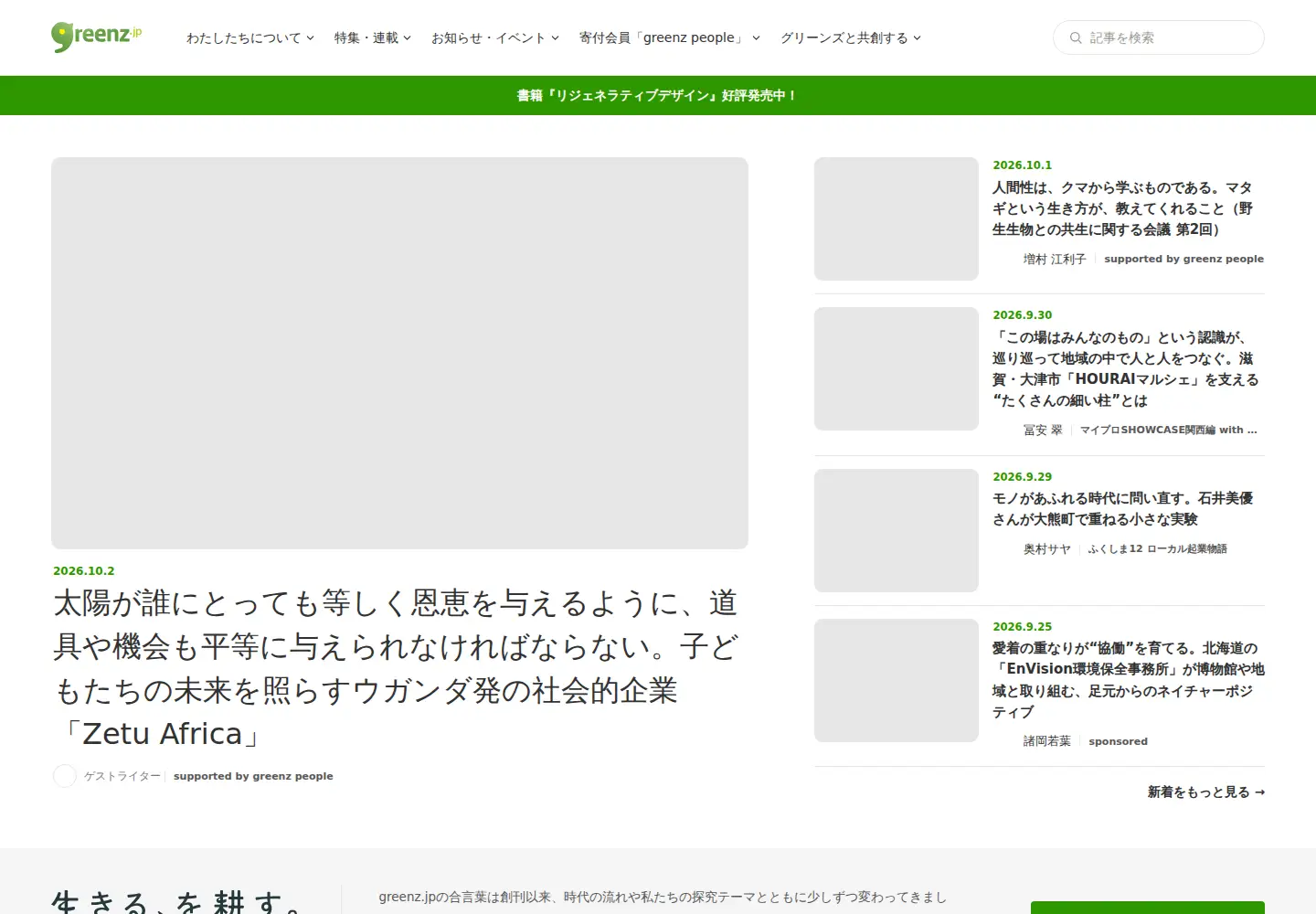Click the 記事を検索 search field
This screenshot has width=1316, height=914.
(1159, 37)
